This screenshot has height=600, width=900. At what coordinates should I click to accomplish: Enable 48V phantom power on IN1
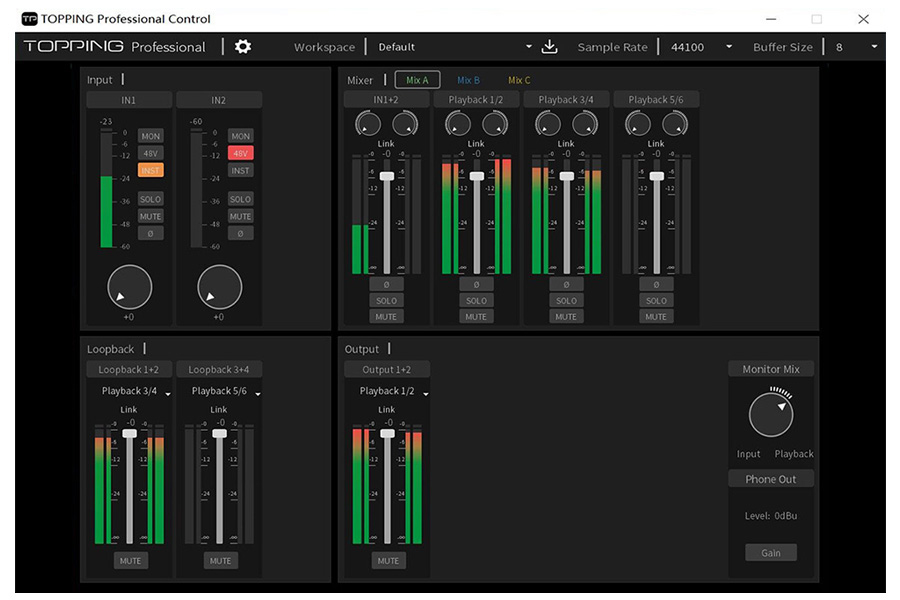pyautogui.click(x=151, y=153)
